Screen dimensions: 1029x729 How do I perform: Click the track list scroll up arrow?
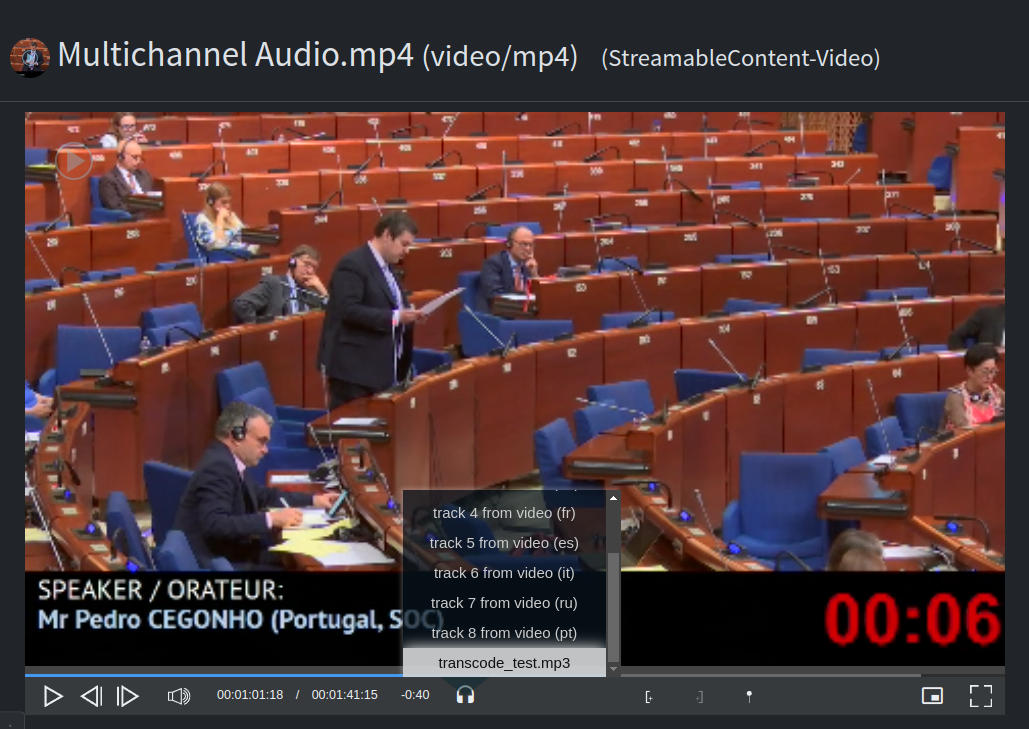pyautogui.click(x=614, y=498)
